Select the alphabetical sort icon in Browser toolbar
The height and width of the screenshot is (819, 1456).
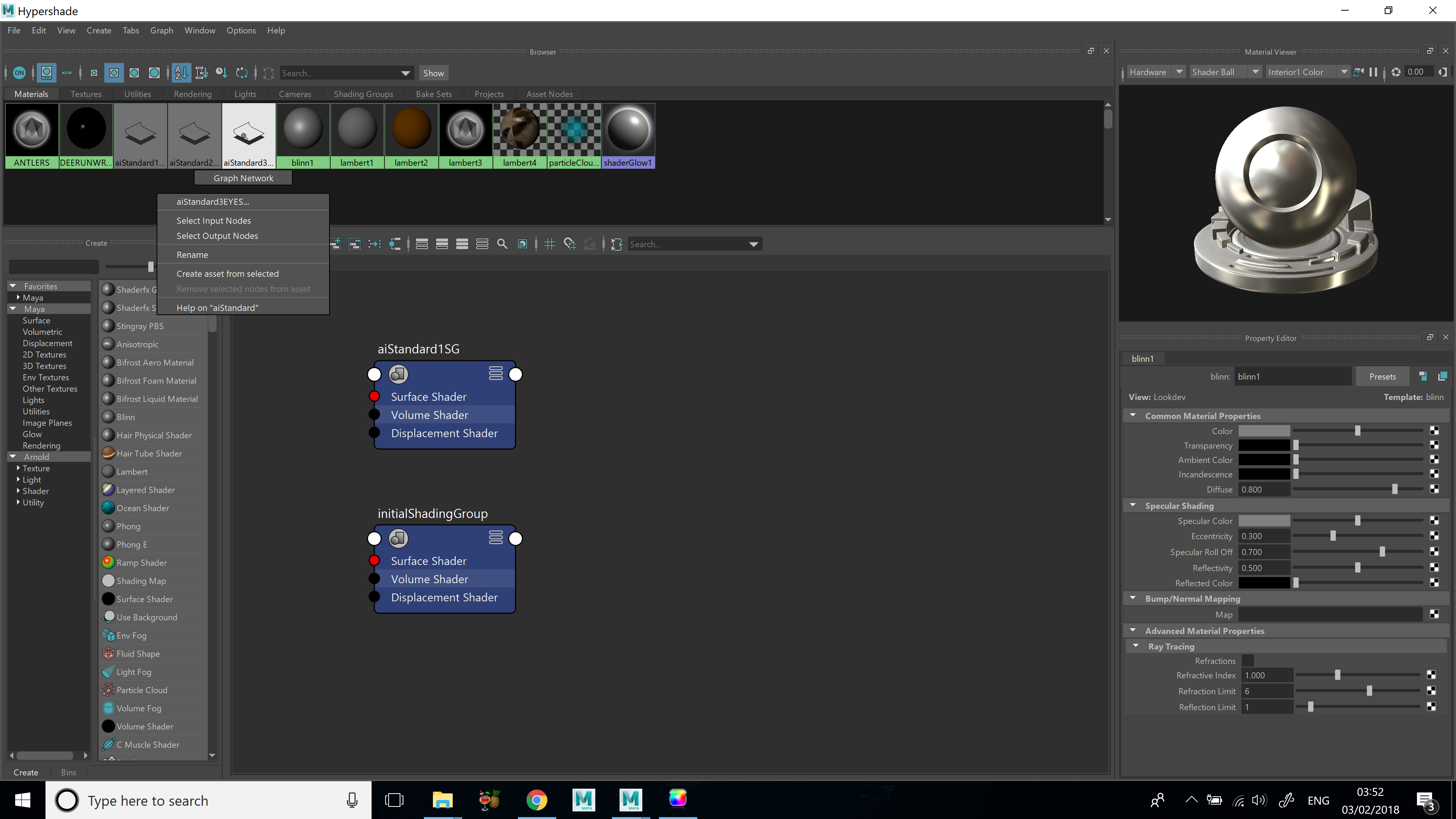pos(181,73)
